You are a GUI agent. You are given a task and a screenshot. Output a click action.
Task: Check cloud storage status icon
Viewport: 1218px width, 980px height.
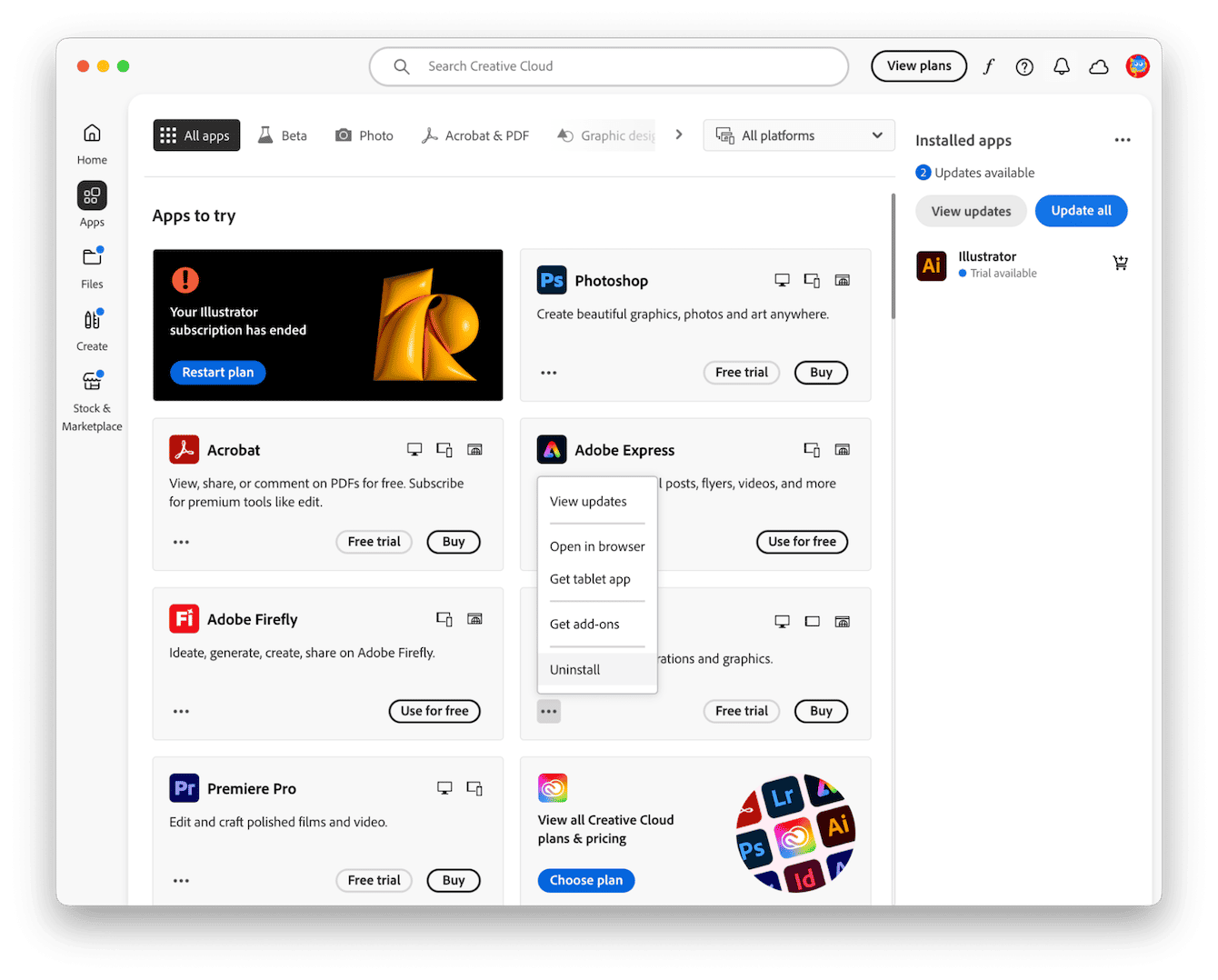(x=1098, y=66)
